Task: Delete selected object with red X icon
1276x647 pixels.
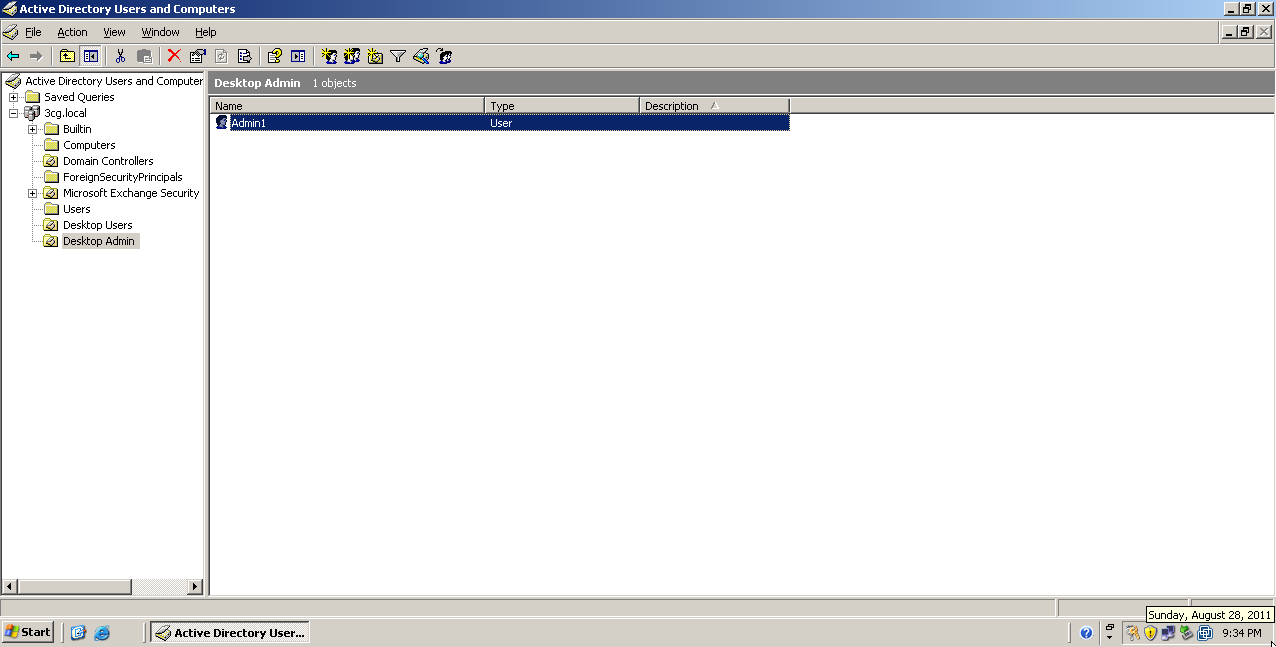Action: [x=172, y=56]
